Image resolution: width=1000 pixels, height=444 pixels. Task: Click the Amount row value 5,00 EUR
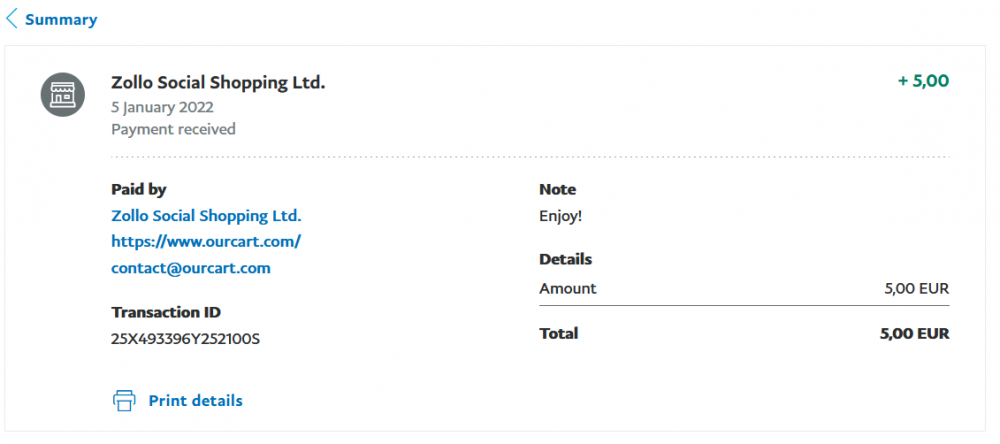point(916,289)
